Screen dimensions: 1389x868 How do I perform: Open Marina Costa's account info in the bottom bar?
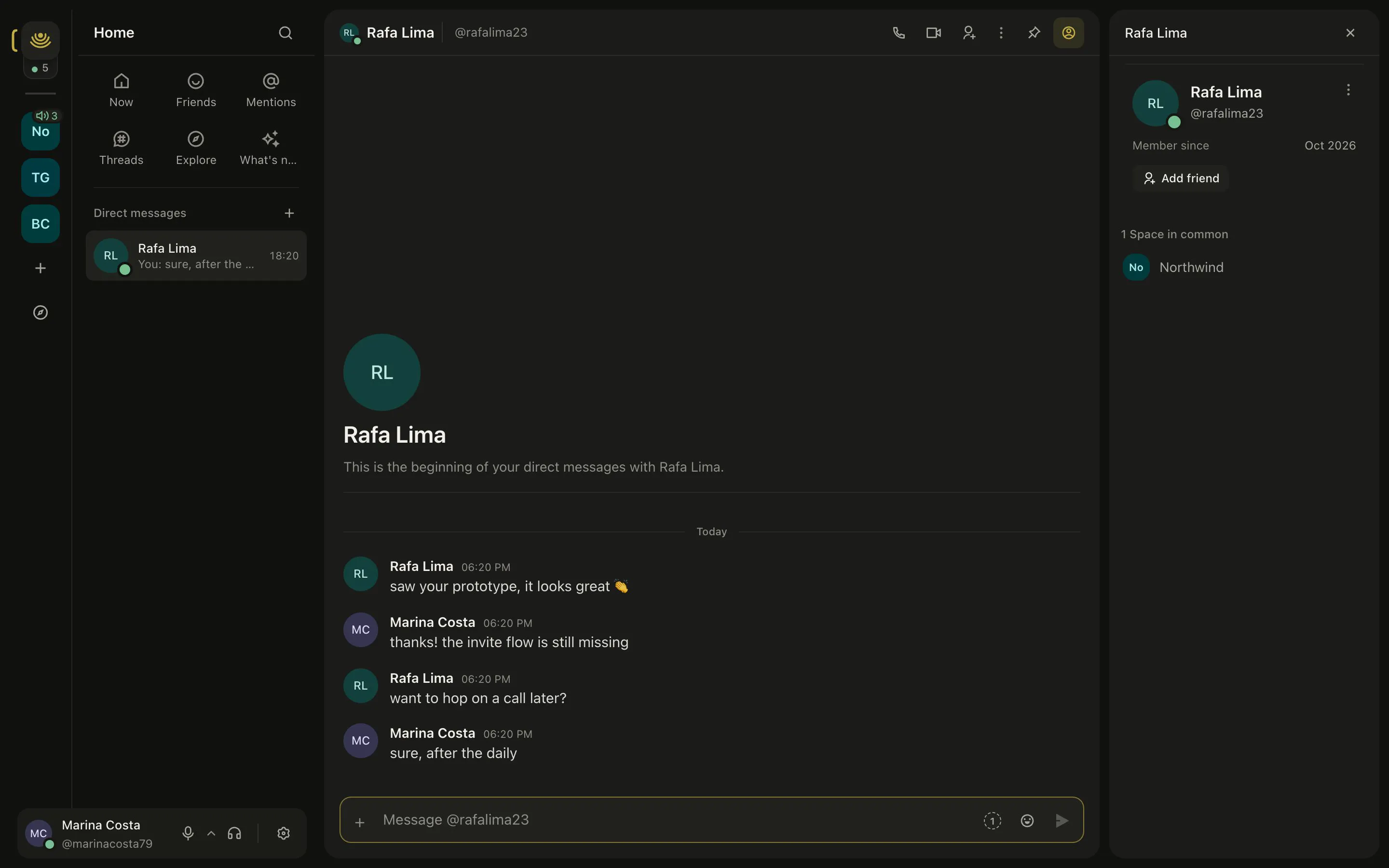click(x=89, y=834)
